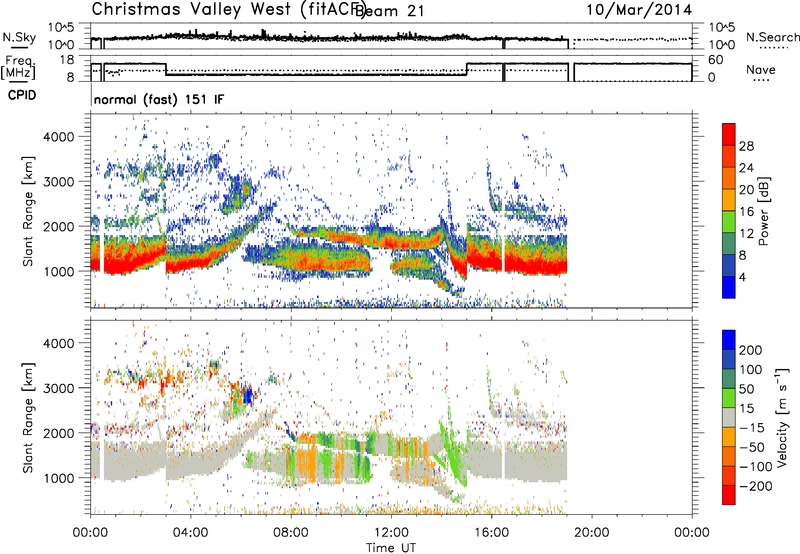Viewport: 800px width, 554px height.
Task: Select the 'CPID' row label
Action: (x=22, y=95)
